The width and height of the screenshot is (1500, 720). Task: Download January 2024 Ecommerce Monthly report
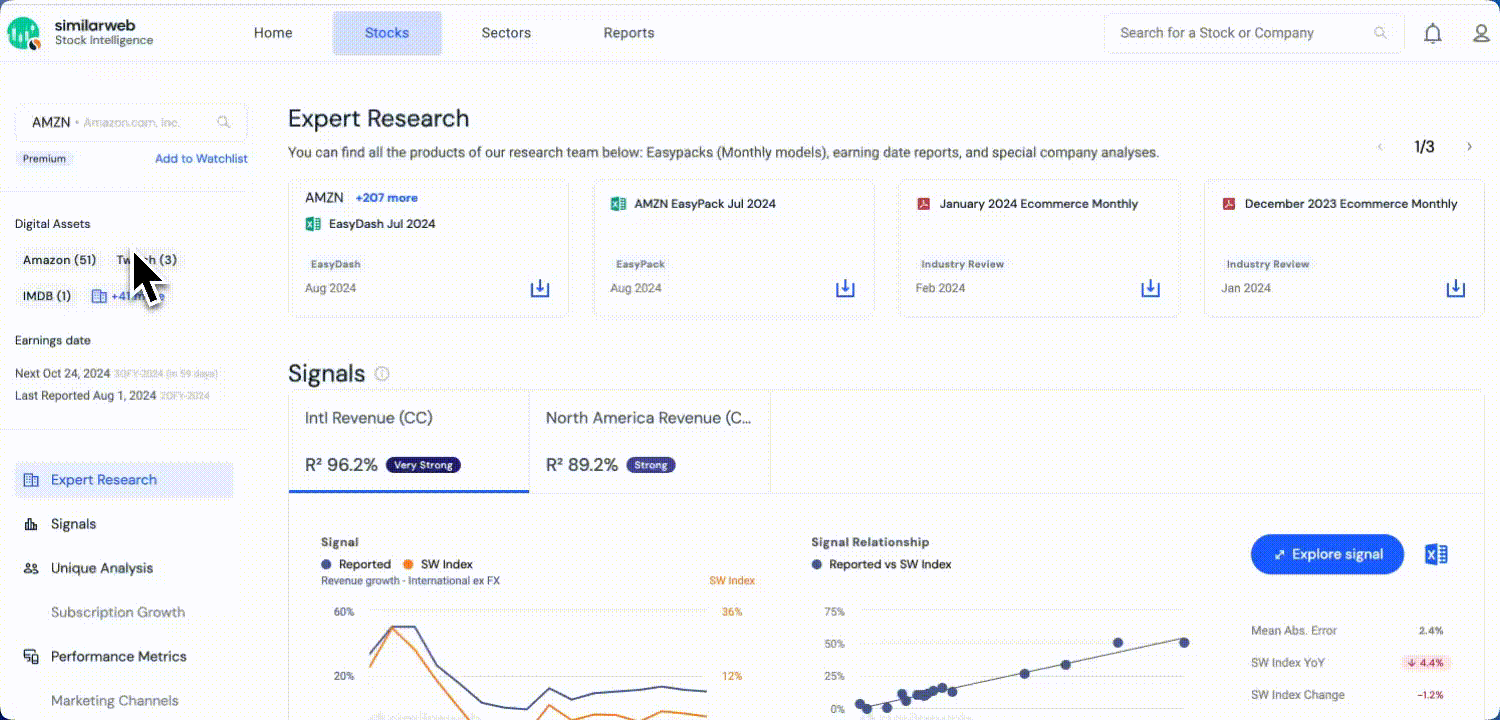[1151, 288]
